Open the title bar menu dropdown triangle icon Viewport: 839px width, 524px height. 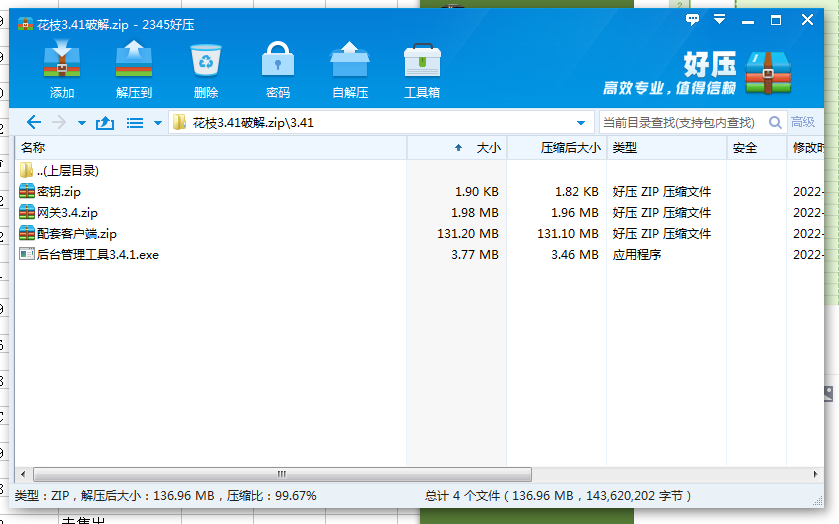[x=720, y=20]
